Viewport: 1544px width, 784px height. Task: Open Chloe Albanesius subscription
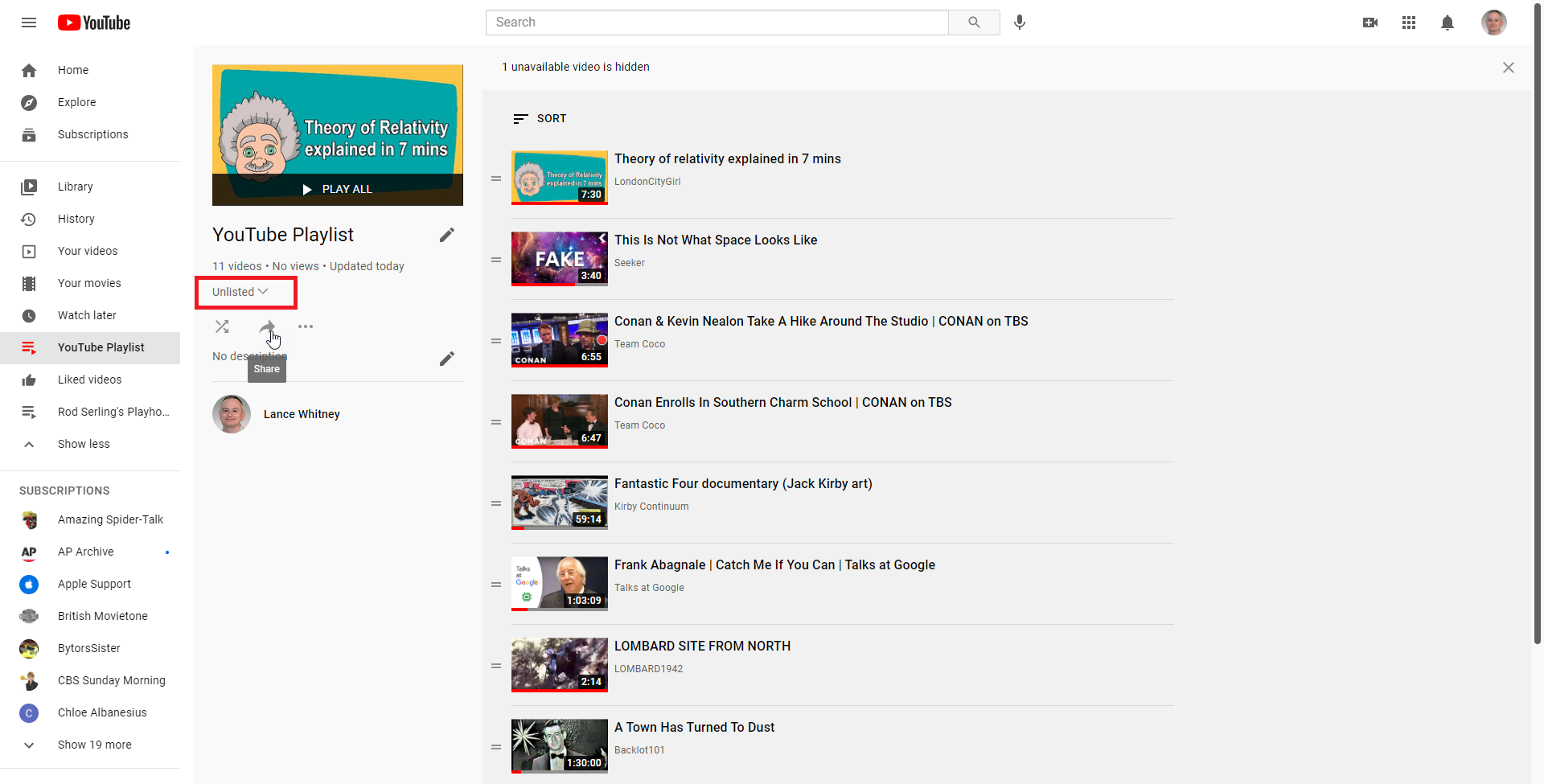(90, 712)
